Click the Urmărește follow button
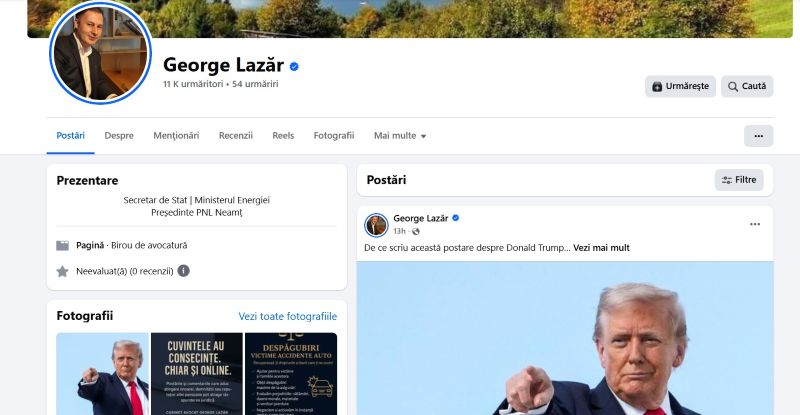The image size is (800, 415). (x=680, y=86)
